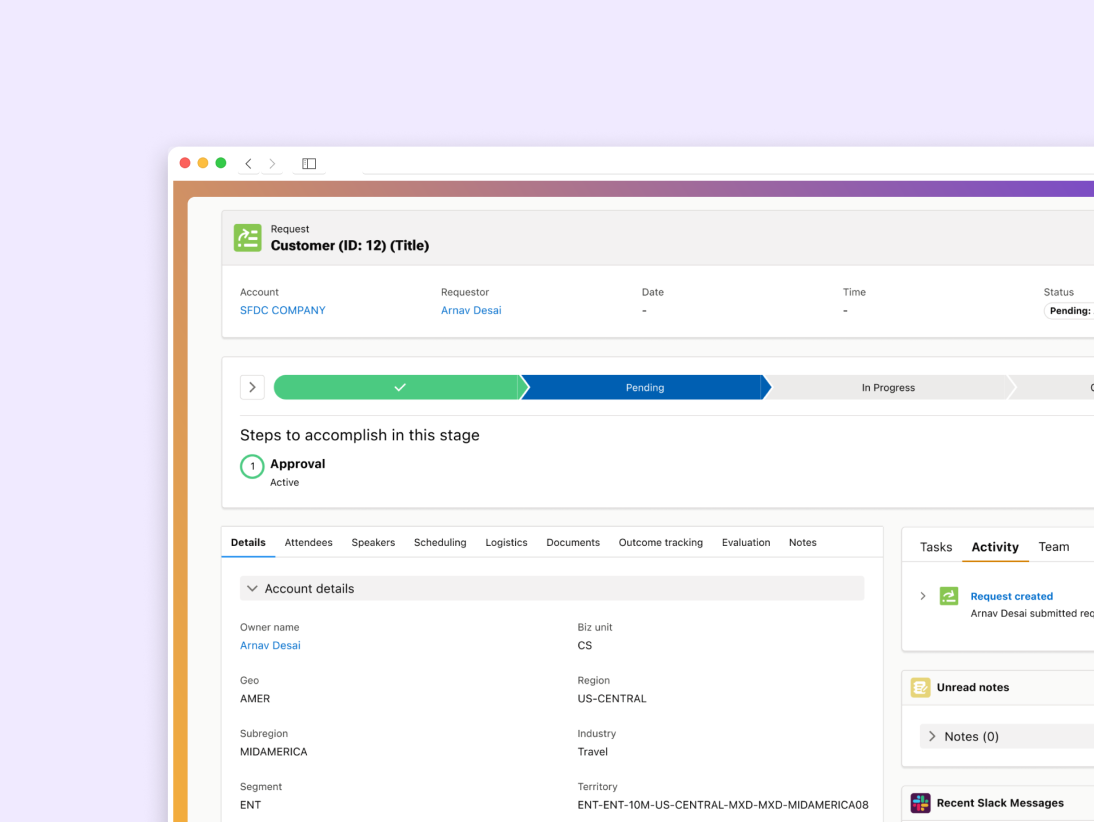Open the Requestor Arnav Desai link
1094x822 pixels.
pos(471,311)
